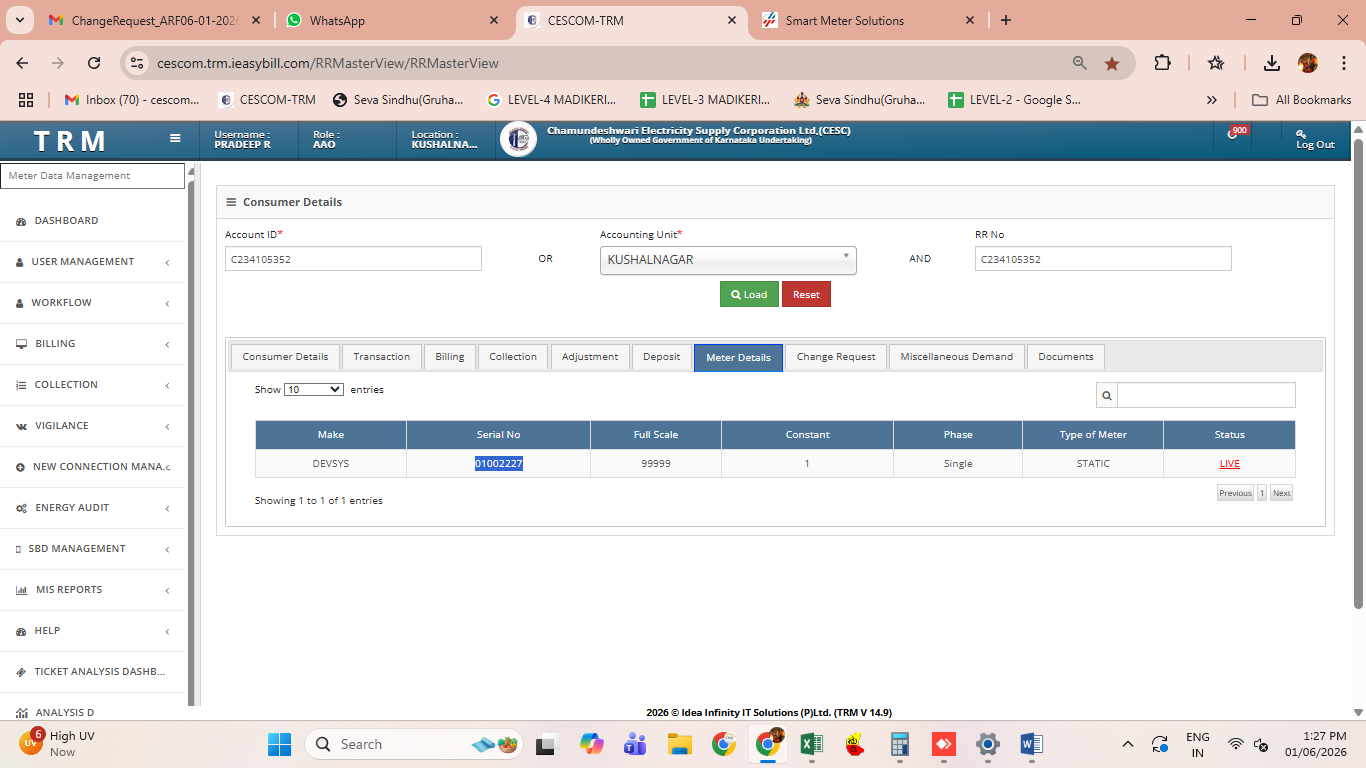Screen dimensions: 1366x768
Task: Expand the VIGILANCE sidebar menu
Action: pyautogui.click(x=92, y=426)
